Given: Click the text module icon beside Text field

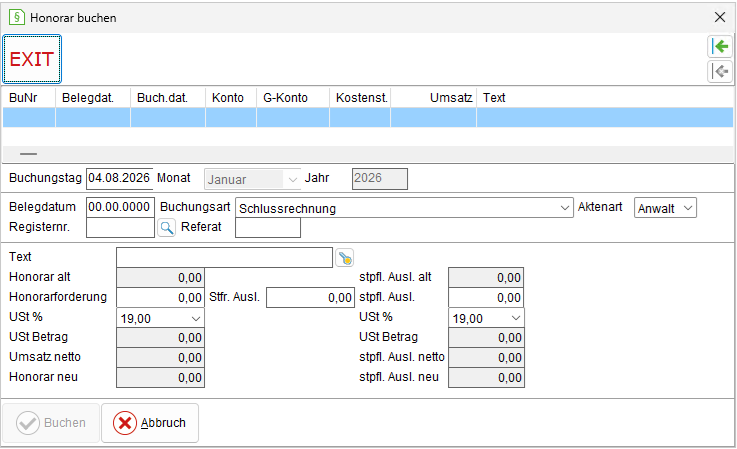Looking at the screenshot, I should point(345,258).
